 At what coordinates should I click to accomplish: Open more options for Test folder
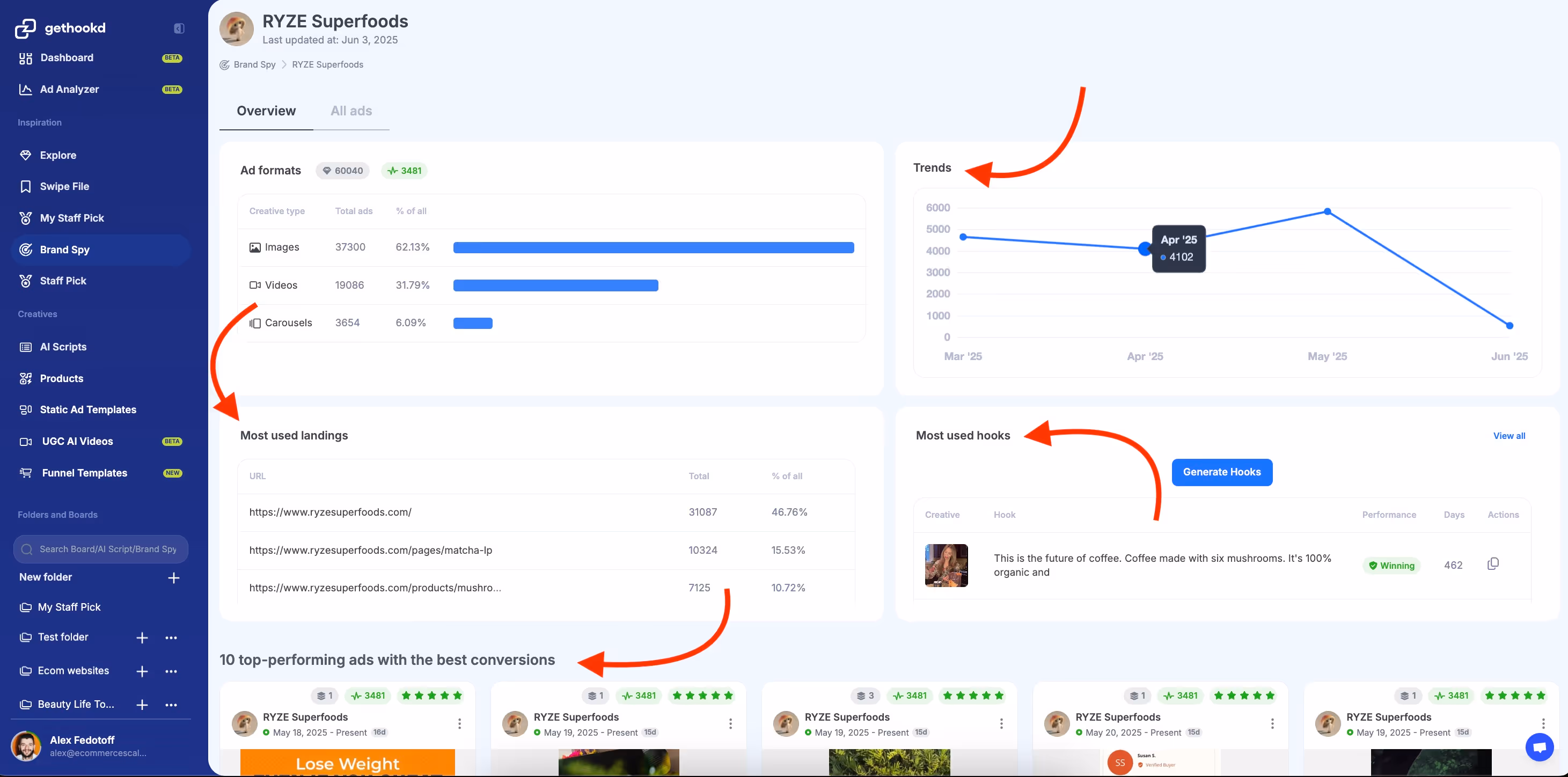[x=171, y=637]
